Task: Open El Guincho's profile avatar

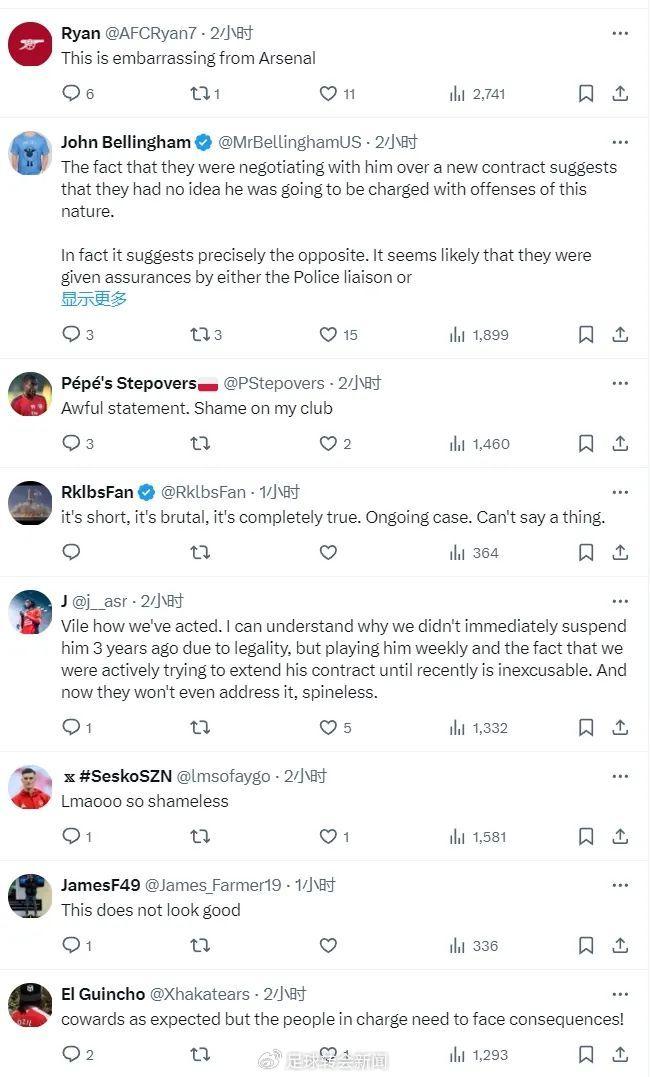Action: coord(30,1005)
